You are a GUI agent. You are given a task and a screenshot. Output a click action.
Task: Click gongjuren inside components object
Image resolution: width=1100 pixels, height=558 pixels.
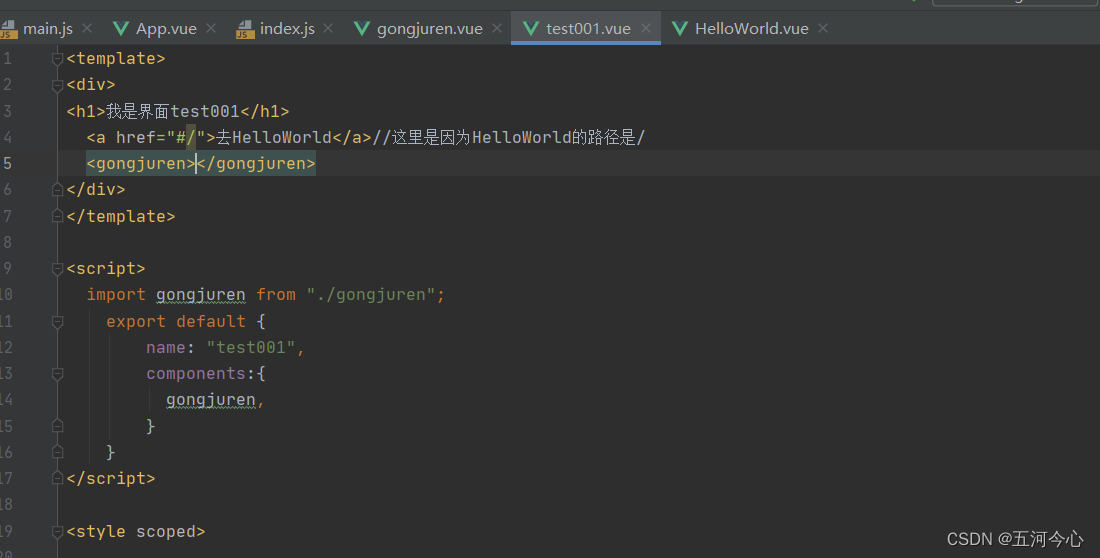coord(210,400)
